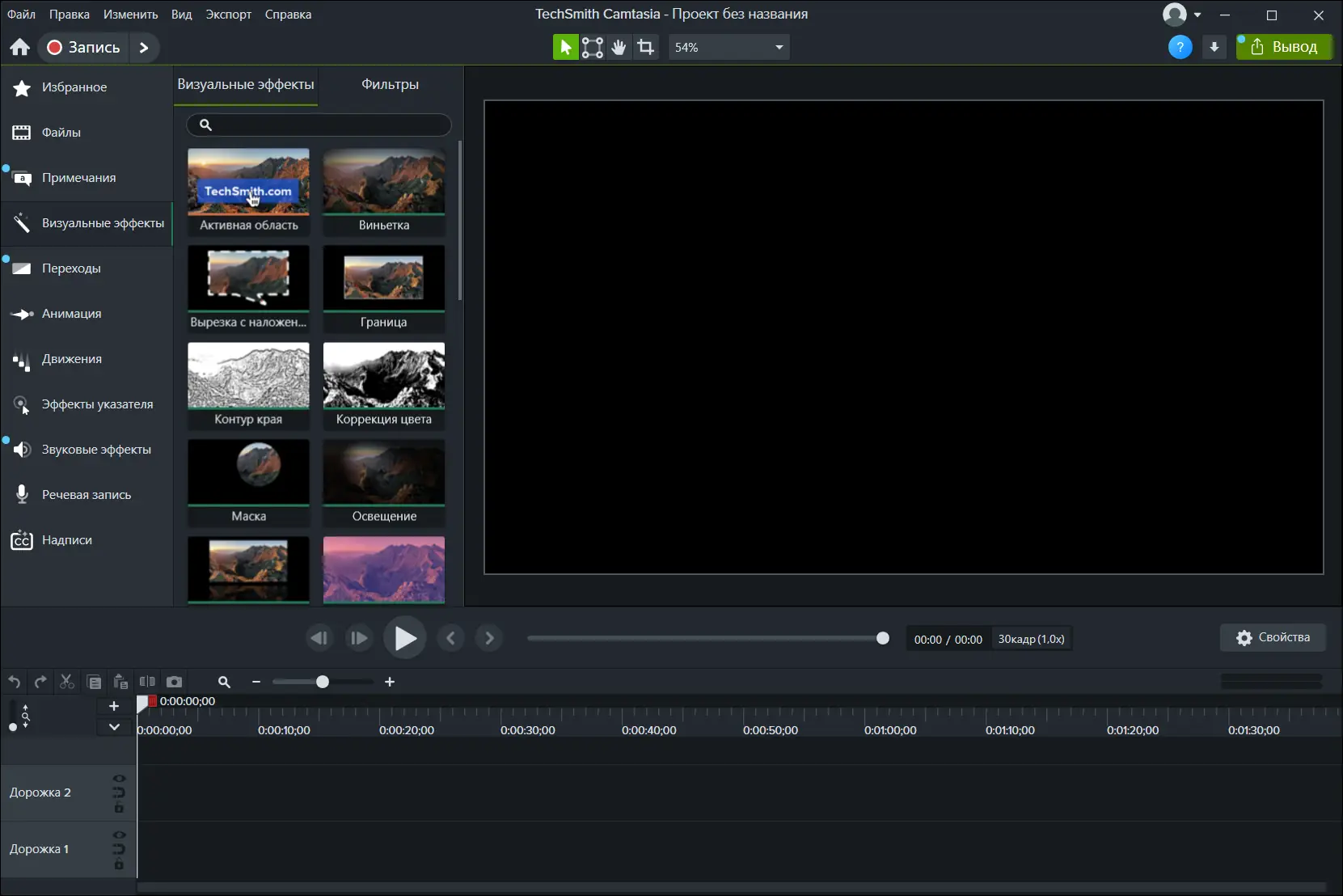The image size is (1343, 896).
Task: Select the Crop tool in the canvas toolbar
Action: tap(645, 48)
